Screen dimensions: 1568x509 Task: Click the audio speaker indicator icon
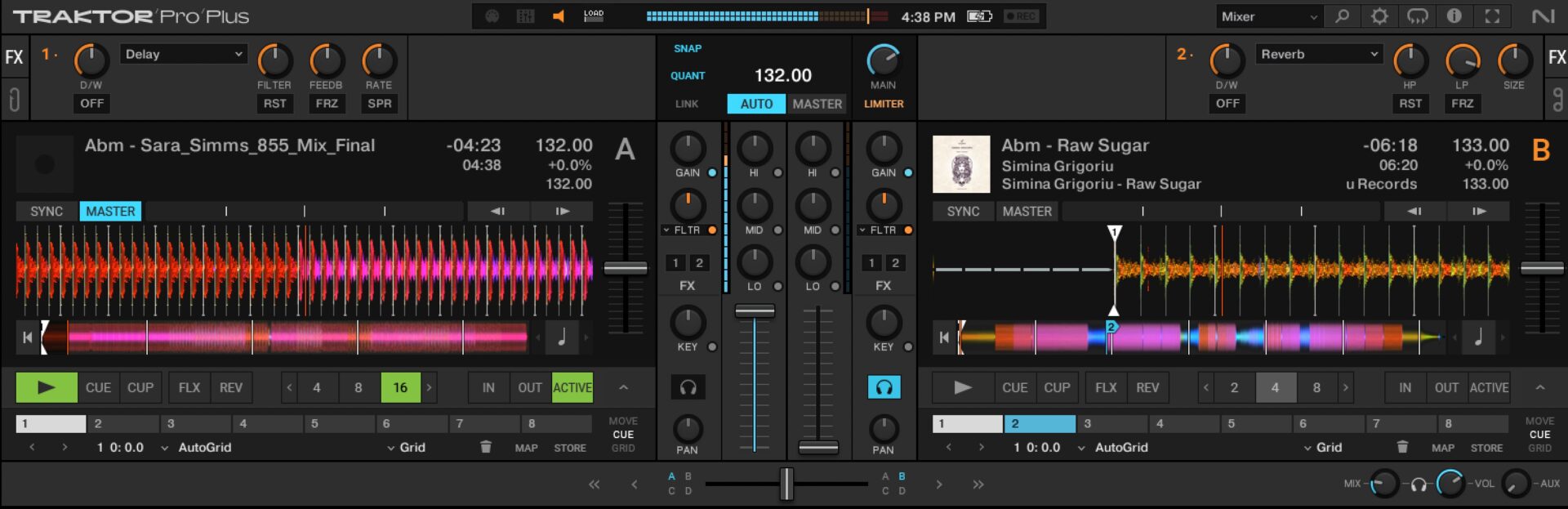click(x=559, y=16)
